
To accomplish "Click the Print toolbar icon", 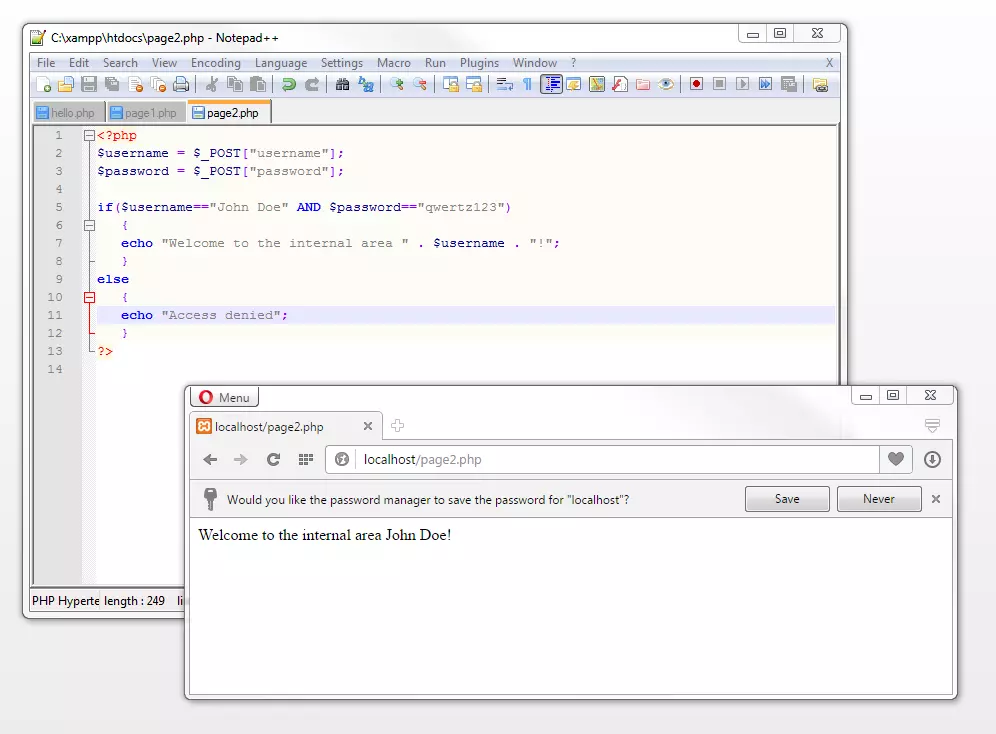I will 182,84.
